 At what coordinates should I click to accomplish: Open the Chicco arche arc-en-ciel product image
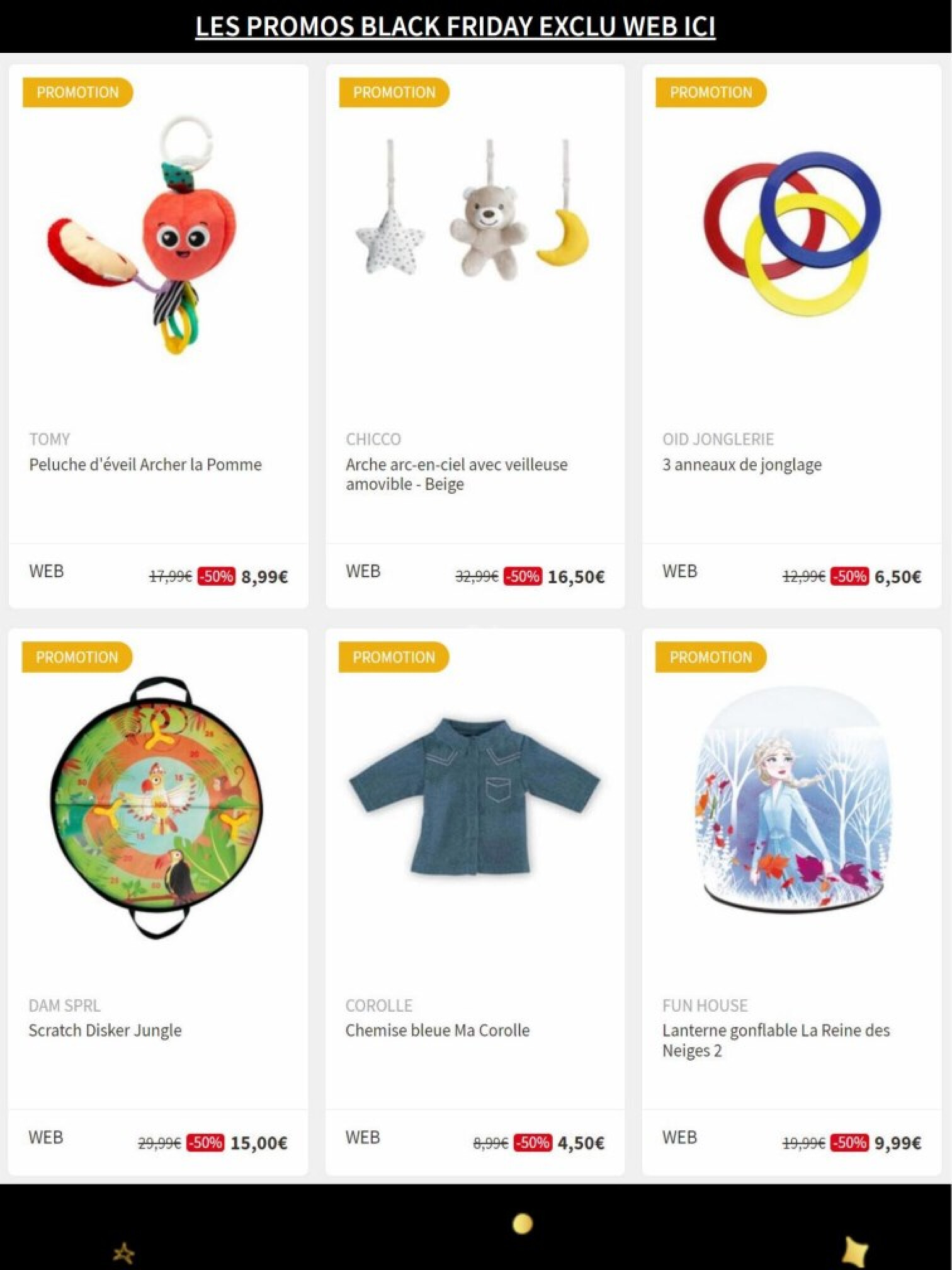click(x=475, y=209)
